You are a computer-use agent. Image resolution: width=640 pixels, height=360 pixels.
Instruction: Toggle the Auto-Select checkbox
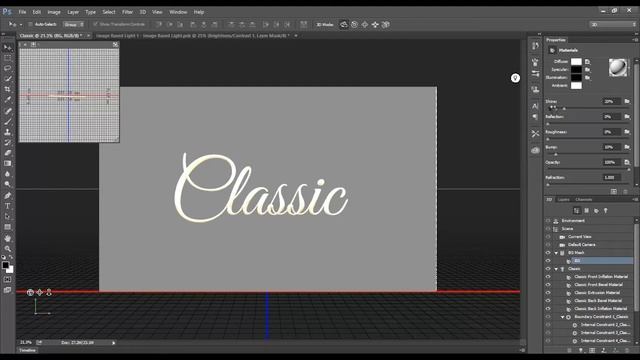point(30,24)
